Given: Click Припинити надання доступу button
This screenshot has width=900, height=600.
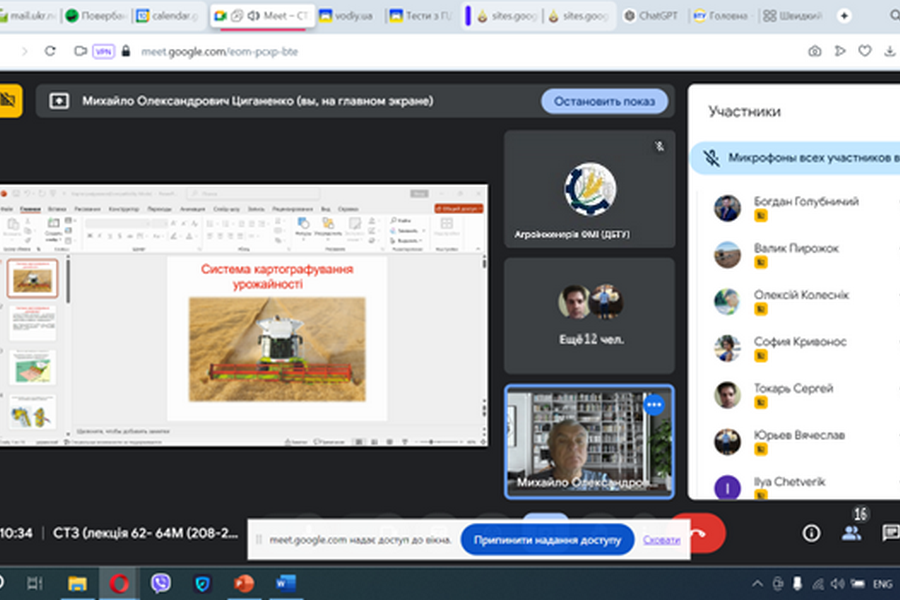Looking at the screenshot, I should [x=548, y=540].
